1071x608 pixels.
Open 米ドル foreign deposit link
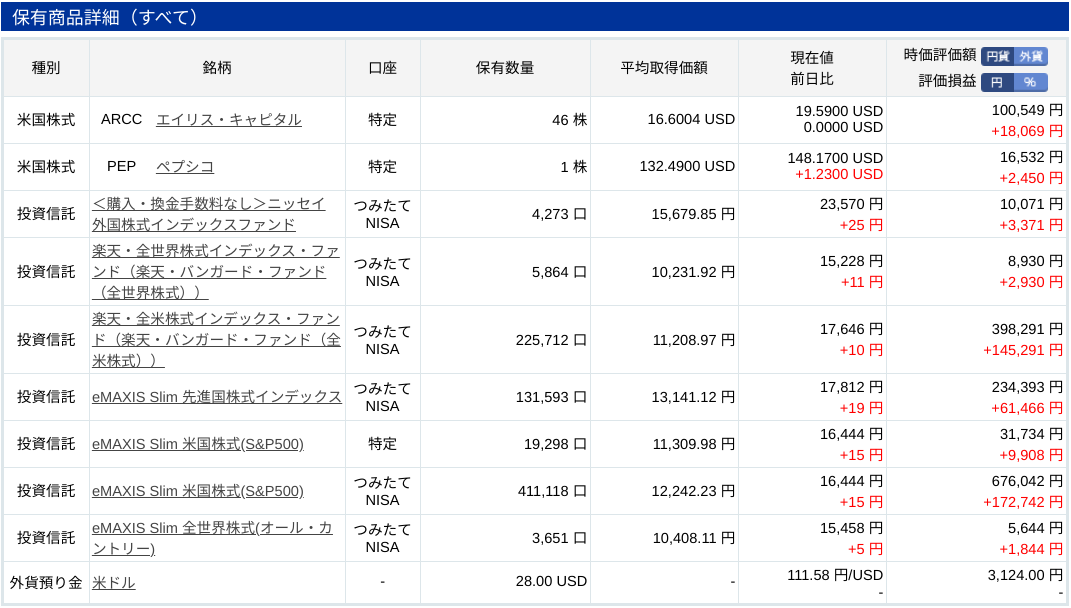click(113, 583)
